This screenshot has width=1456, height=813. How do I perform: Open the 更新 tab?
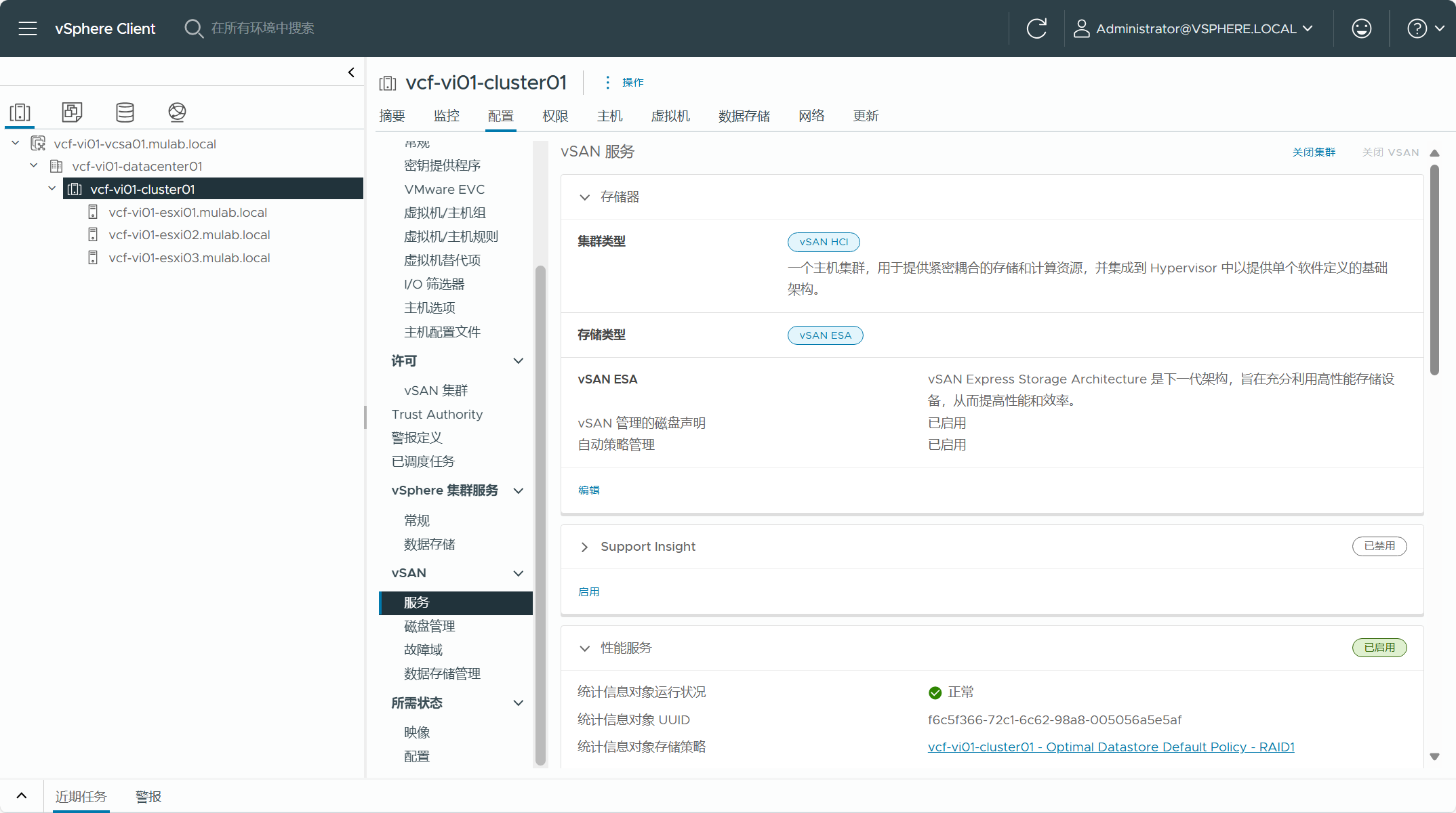point(866,116)
